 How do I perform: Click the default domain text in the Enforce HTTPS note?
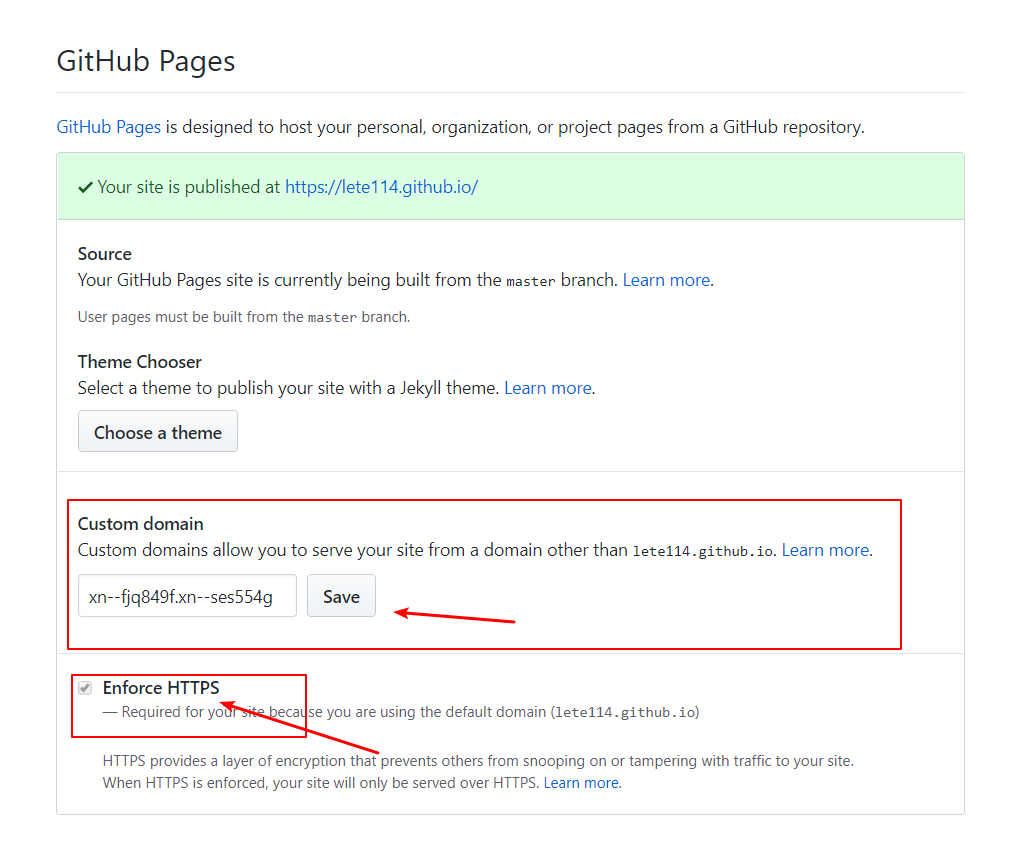click(x=624, y=713)
